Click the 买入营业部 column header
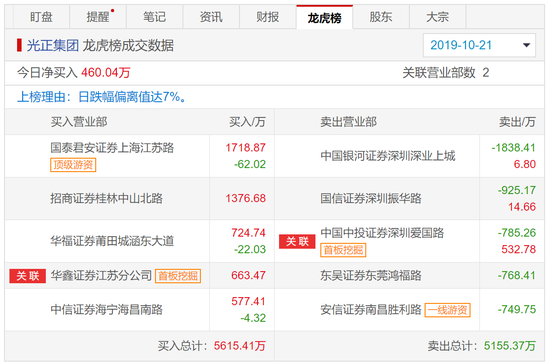This screenshot has width=550, height=363. point(79,122)
